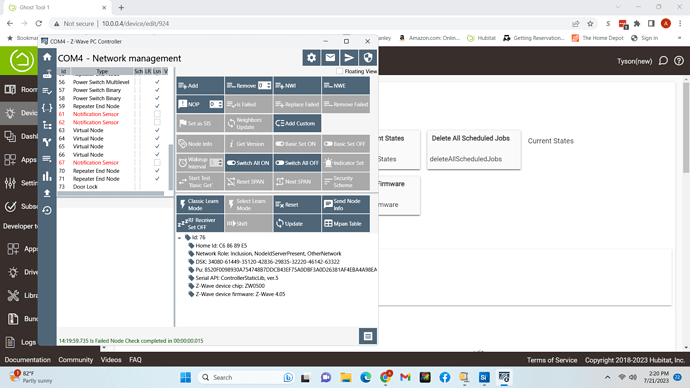Open the new browser tab
The height and width of the screenshot is (388, 690).
tap(121, 7)
